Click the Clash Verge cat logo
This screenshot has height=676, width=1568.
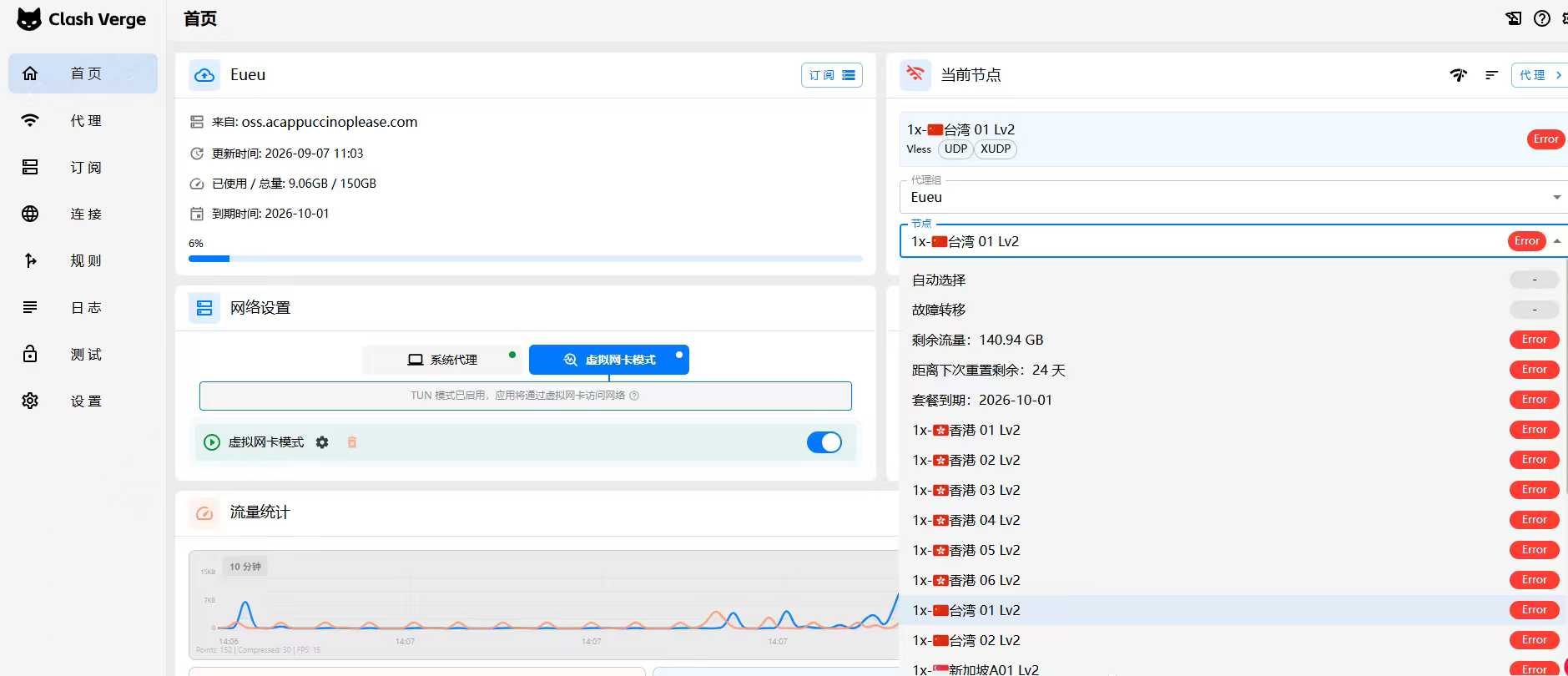point(29,19)
